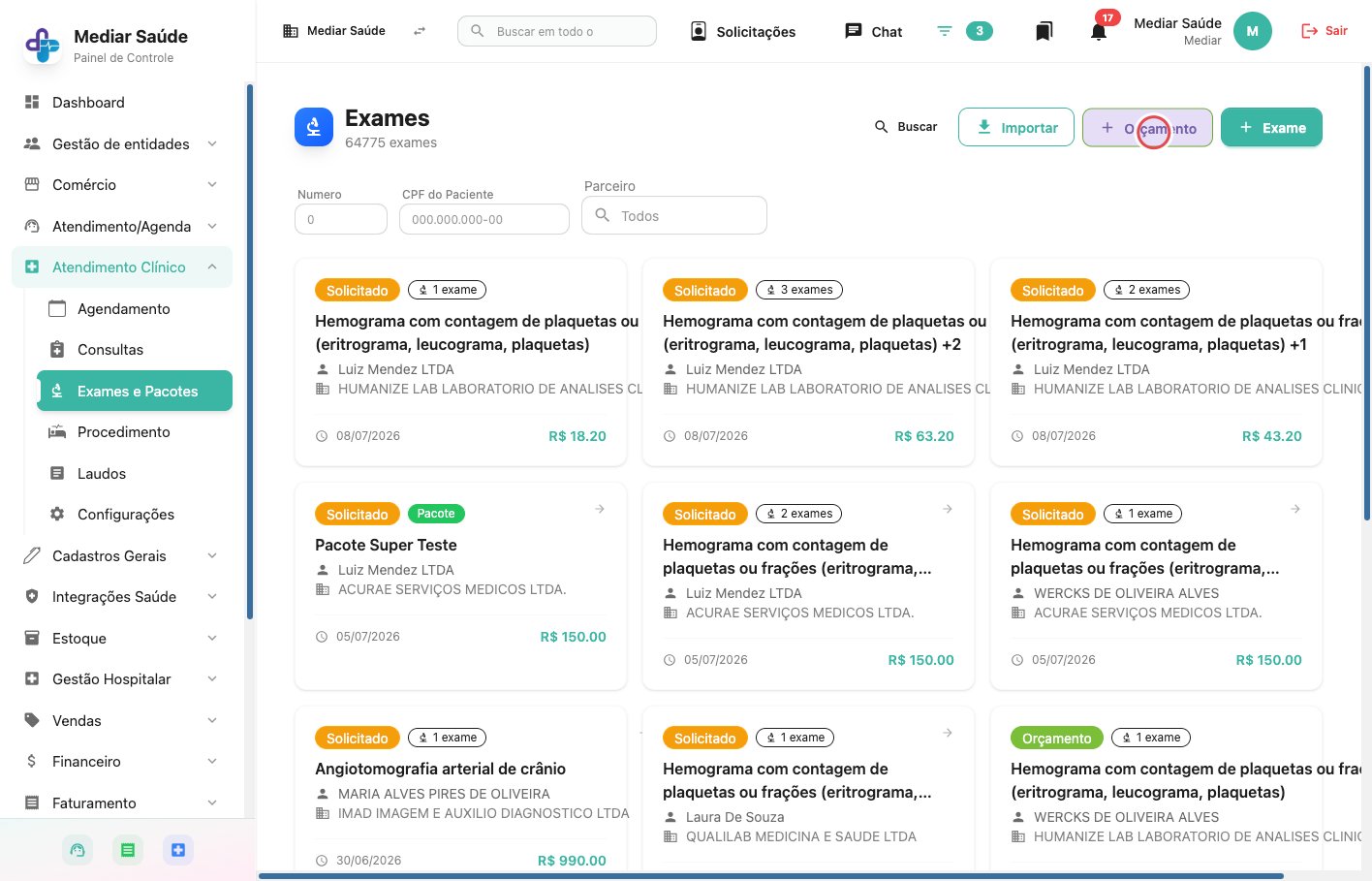Open the filter list icon
Image resolution: width=1372 pixels, height=881 pixels.
(x=945, y=31)
